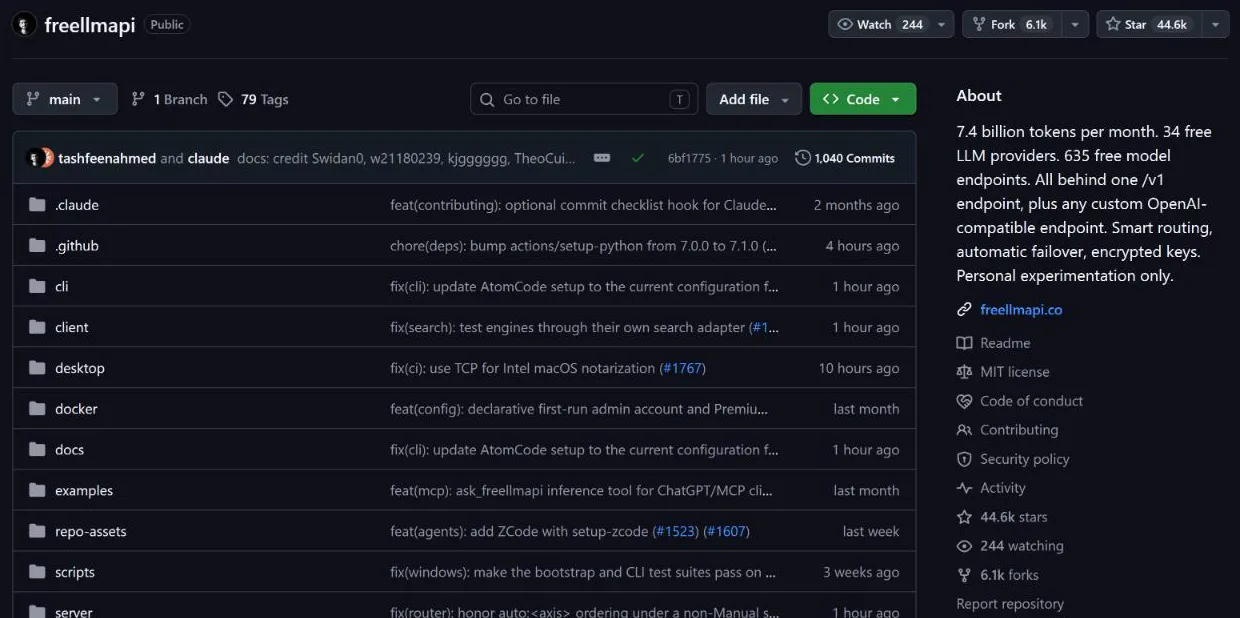1240x618 pixels.
Task: Click the examples commit message about ask_freellmapi
Action: point(581,491)
